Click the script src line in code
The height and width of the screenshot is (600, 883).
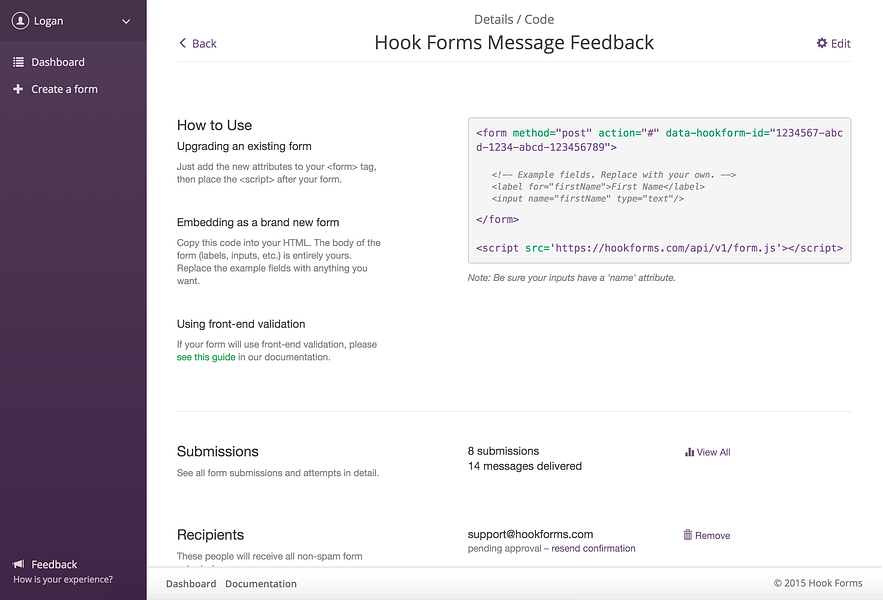659,248
